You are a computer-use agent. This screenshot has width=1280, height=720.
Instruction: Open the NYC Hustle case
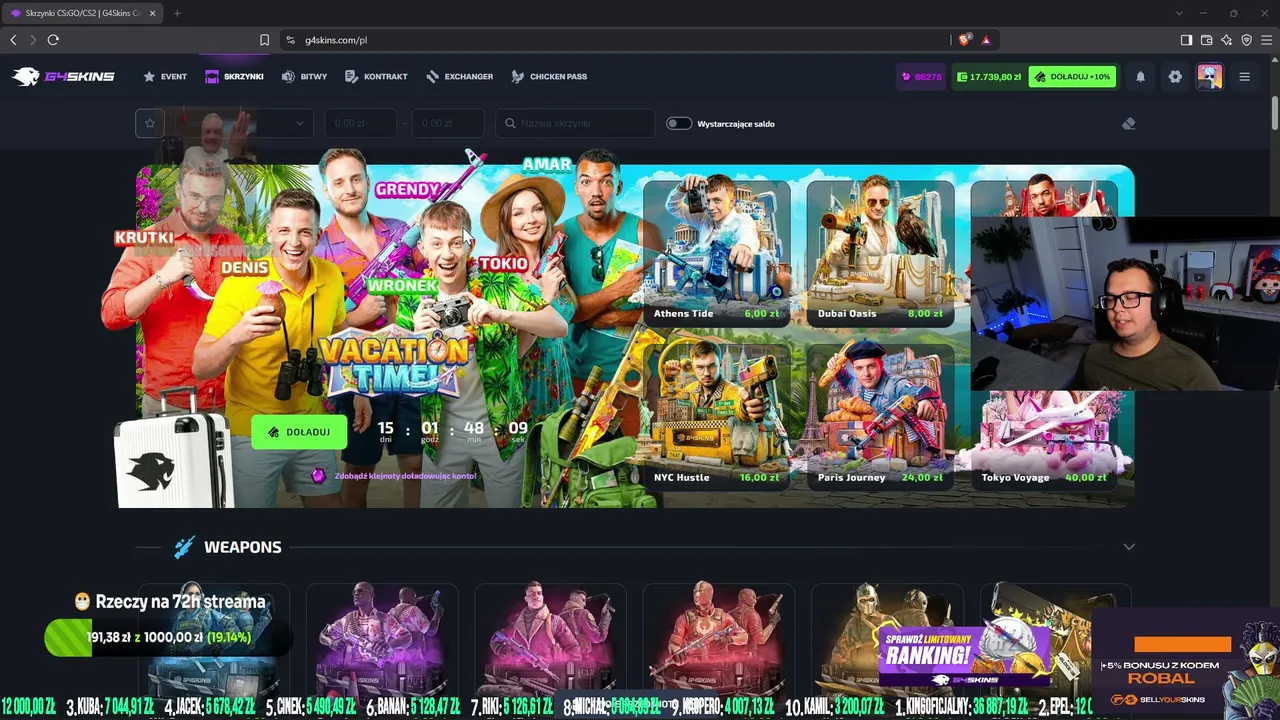point(716,418)
